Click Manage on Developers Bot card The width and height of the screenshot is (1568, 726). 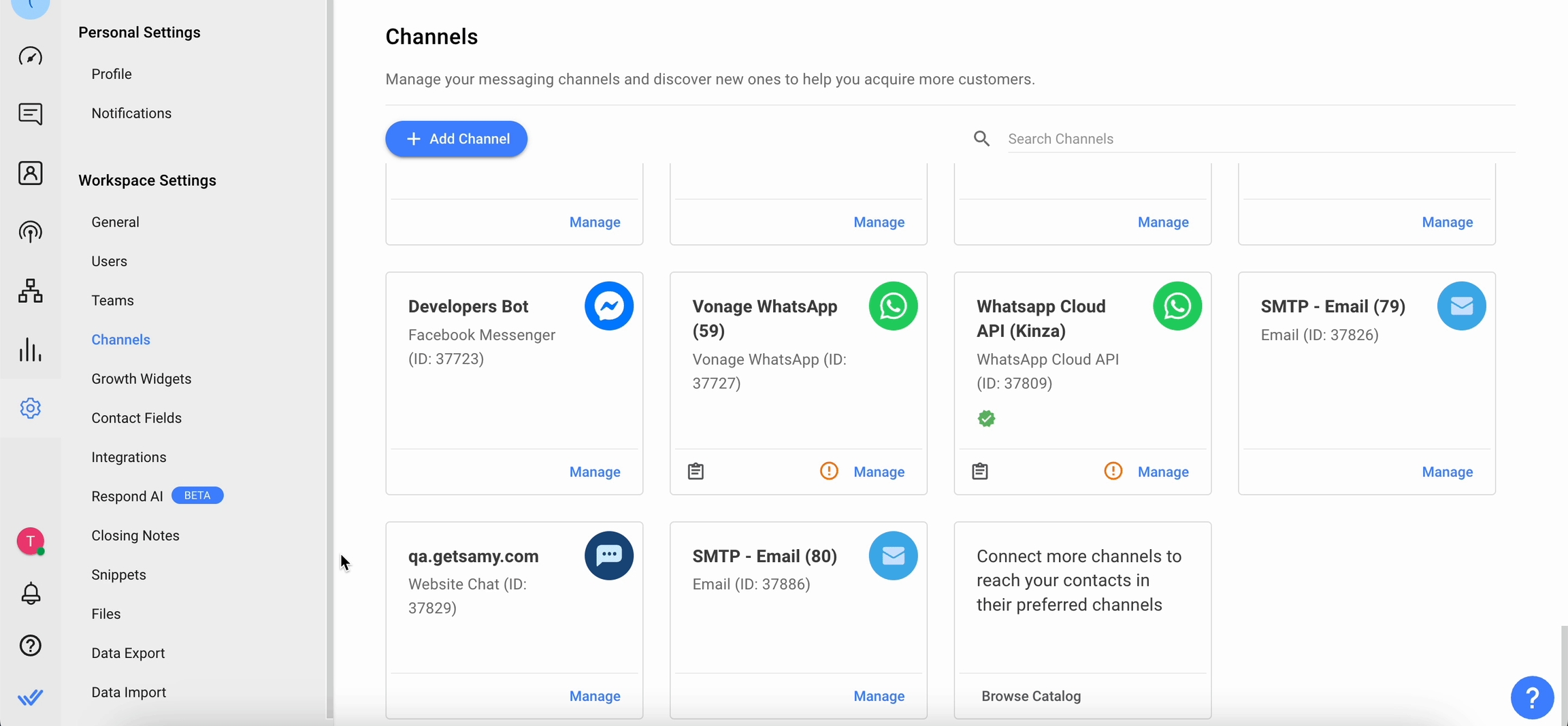[594, 472]
